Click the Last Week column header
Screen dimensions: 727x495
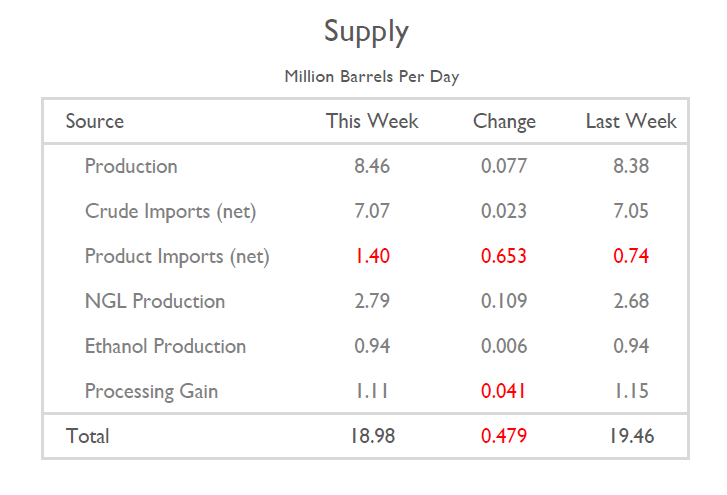(x=631, y=122)
